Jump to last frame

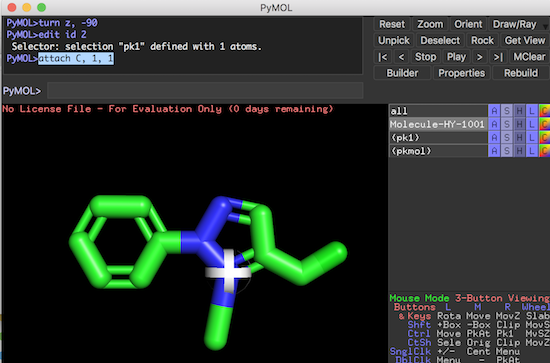(x=498, y=57)
